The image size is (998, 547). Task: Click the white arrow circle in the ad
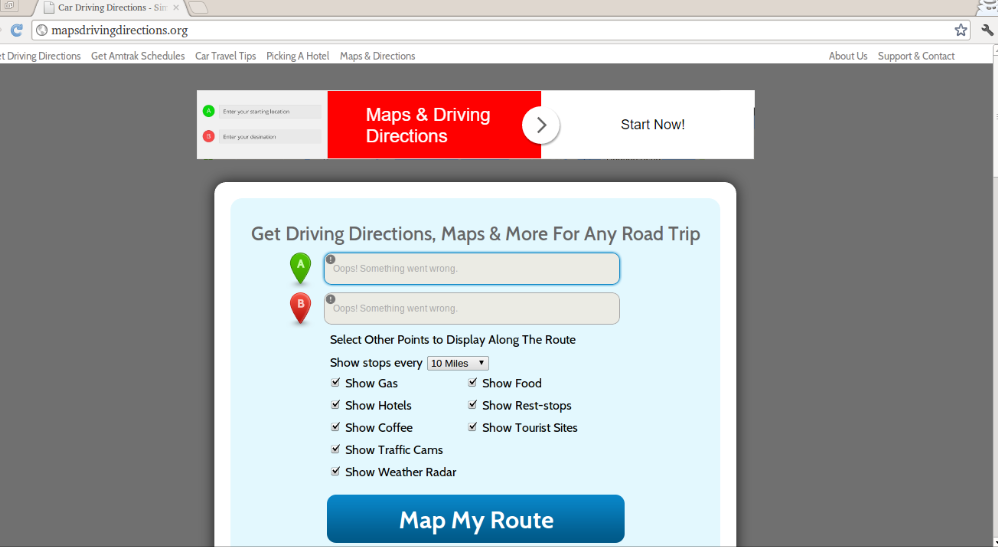pos(540,125)
